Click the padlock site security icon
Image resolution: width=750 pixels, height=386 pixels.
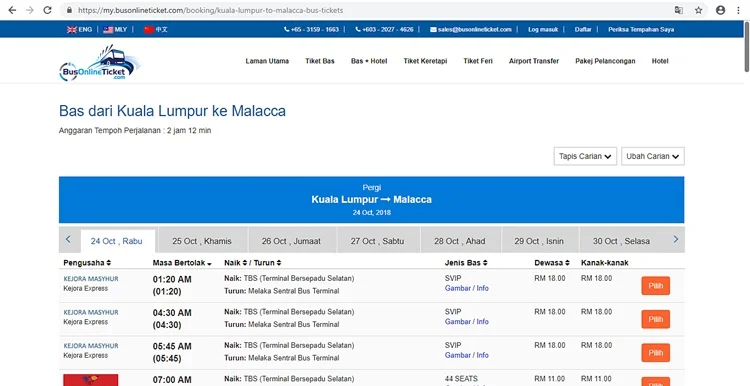pyautogui.click(x=69, y=10)
